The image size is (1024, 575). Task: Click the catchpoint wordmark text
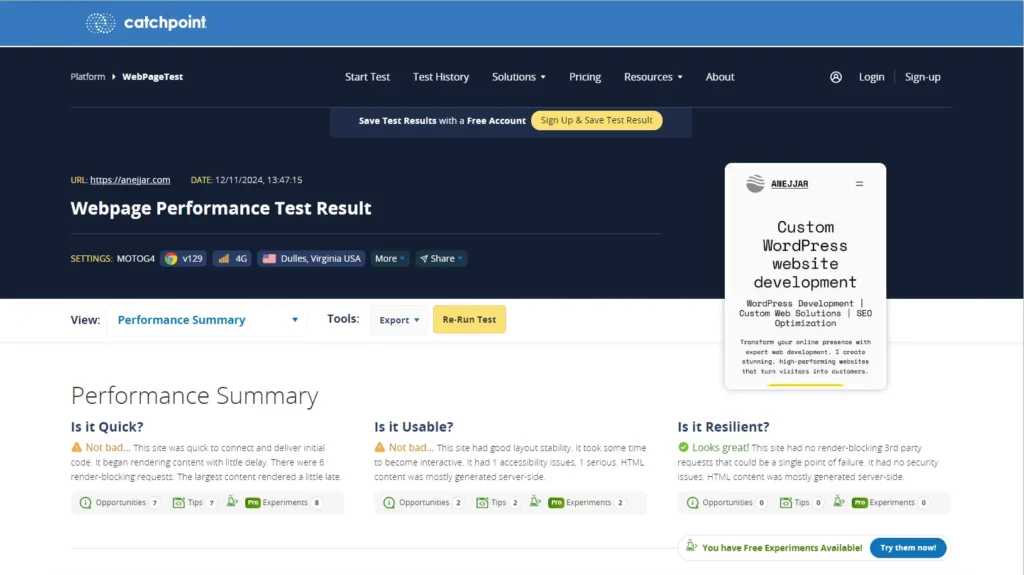coord(165,23)
